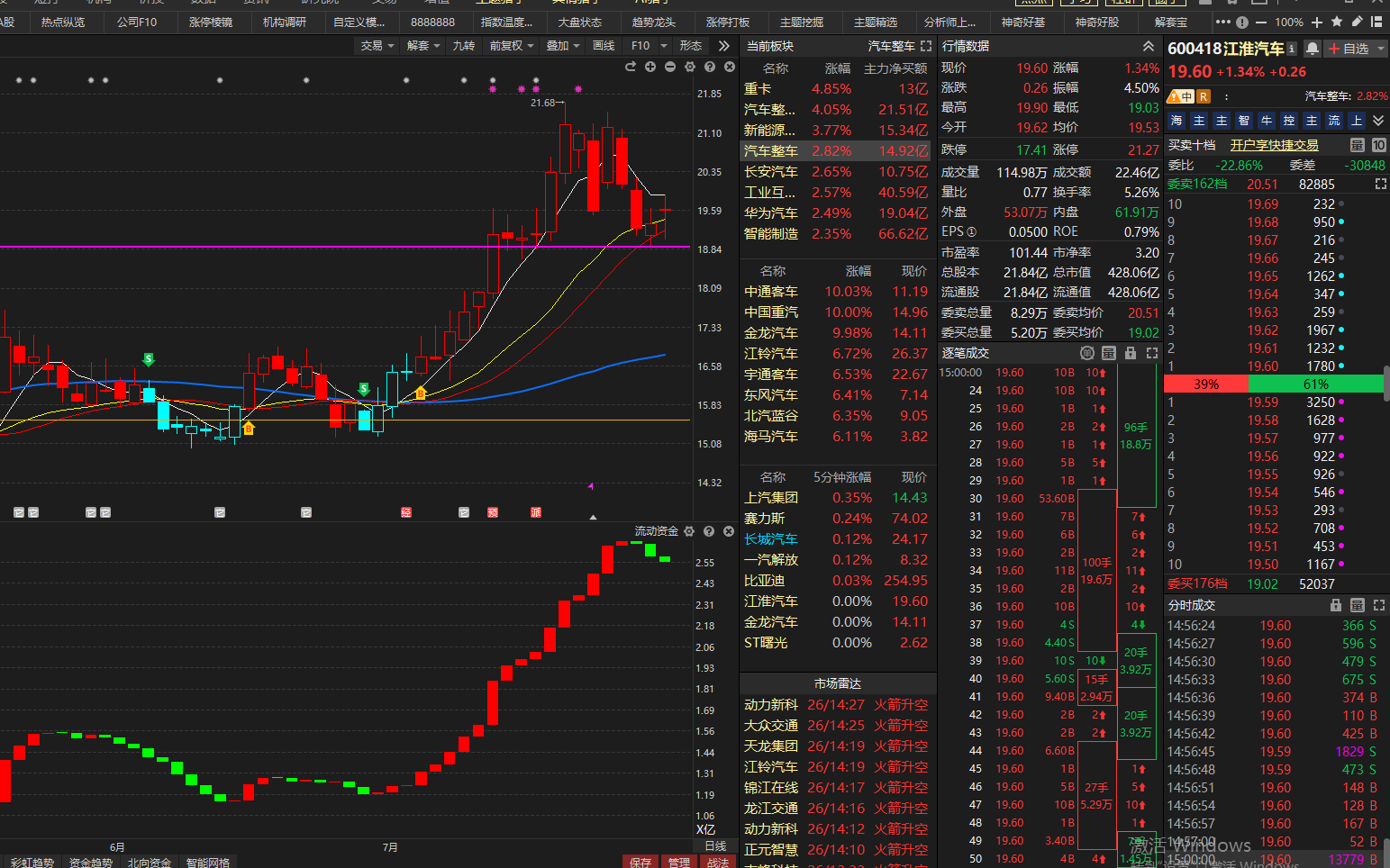Switch to the 涨停打板 tab

point(728,22)
